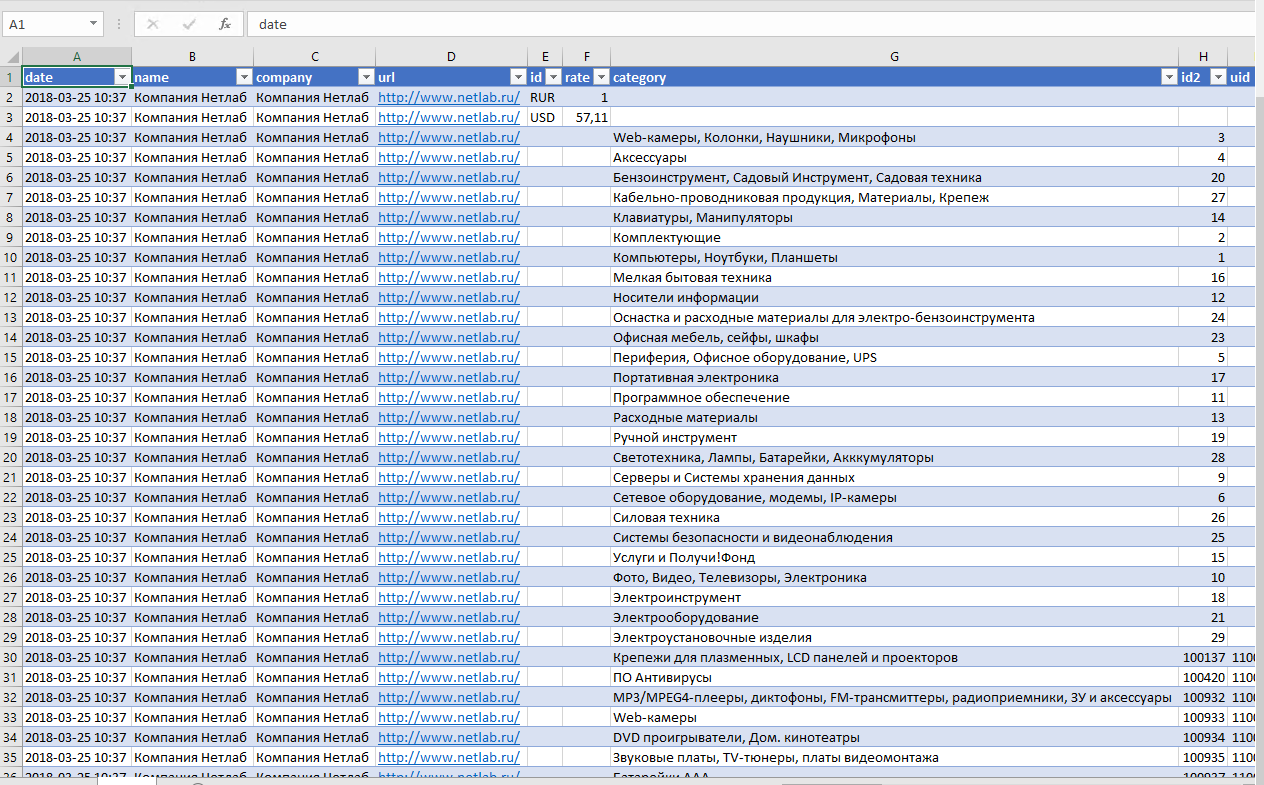Select the Программное обеспечение cell
Viewport: 1264px width, 785px height.
[894, 397]
